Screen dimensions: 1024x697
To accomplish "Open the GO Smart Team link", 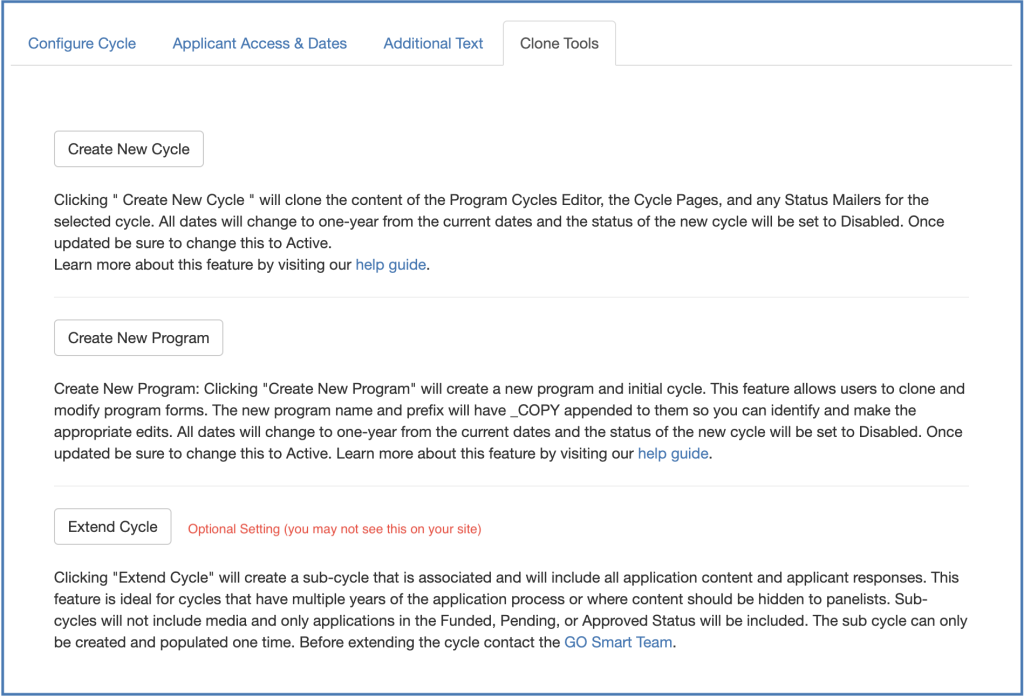I will tap(619, 643).
